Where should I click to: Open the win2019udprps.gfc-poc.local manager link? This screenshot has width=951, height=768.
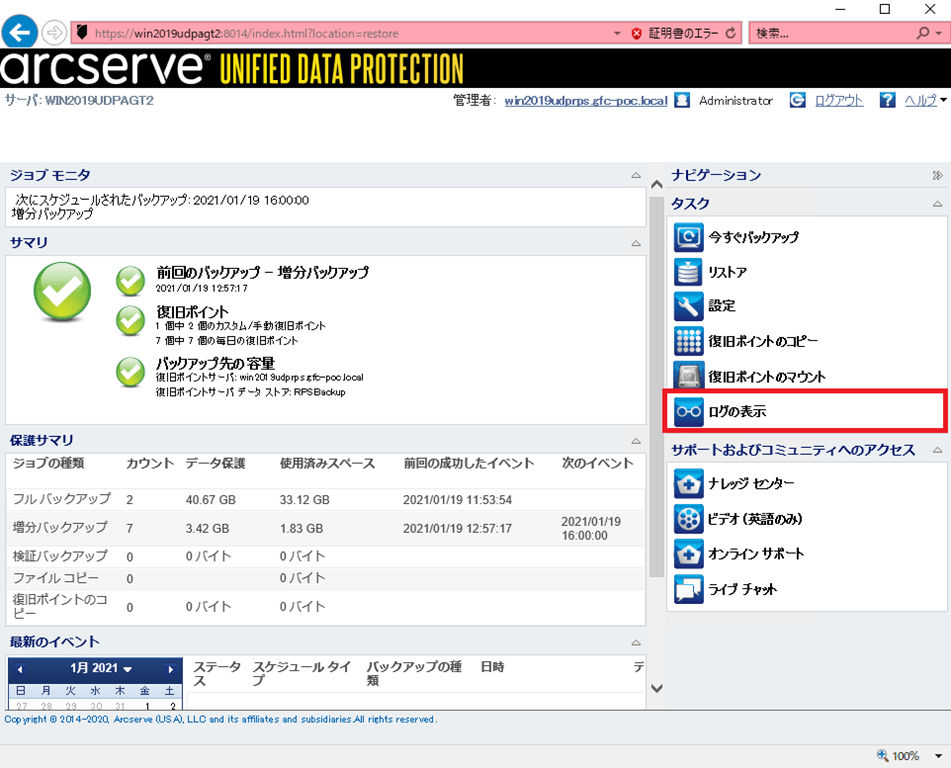pyautogui.click(x=586, y=101)
